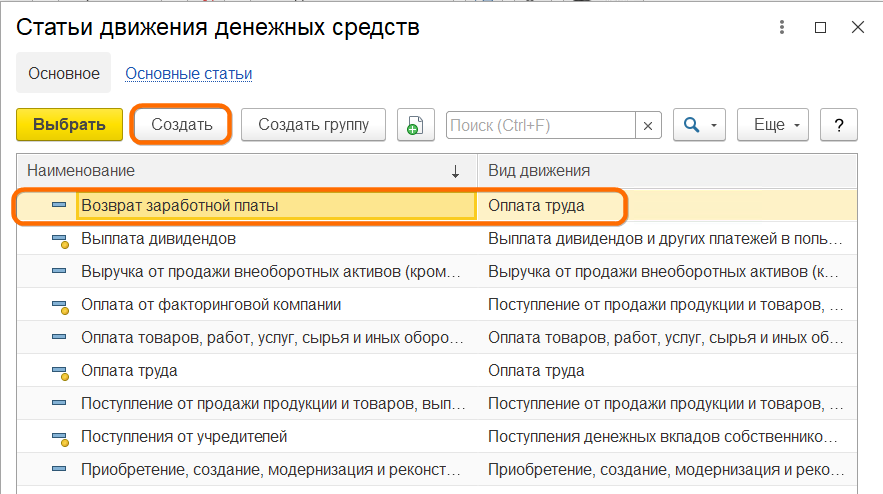Click Выплата дивидендов и других платежей cell
The width and height of the screenshot is (883, 494).
pos(667,238)
